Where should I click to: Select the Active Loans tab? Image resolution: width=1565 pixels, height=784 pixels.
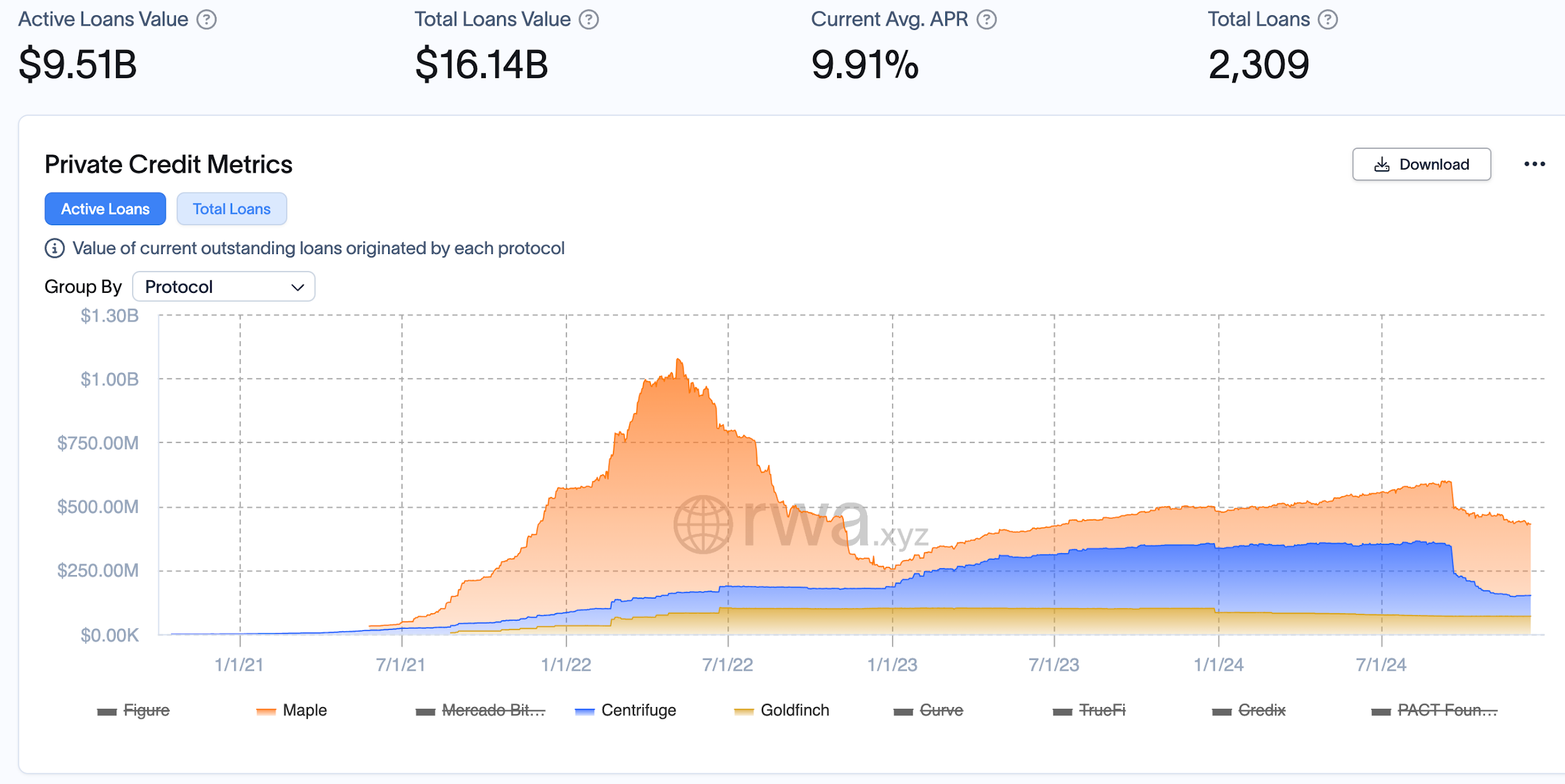105,208
